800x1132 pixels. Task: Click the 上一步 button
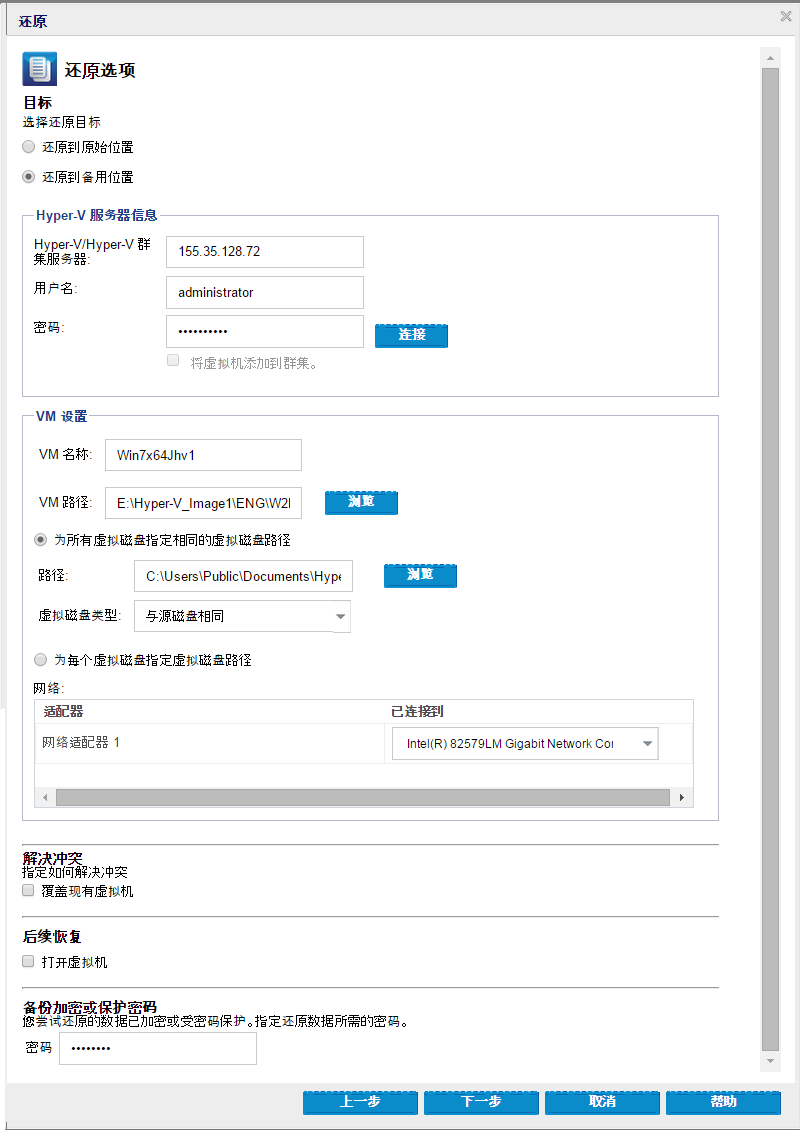(360, 1102)
